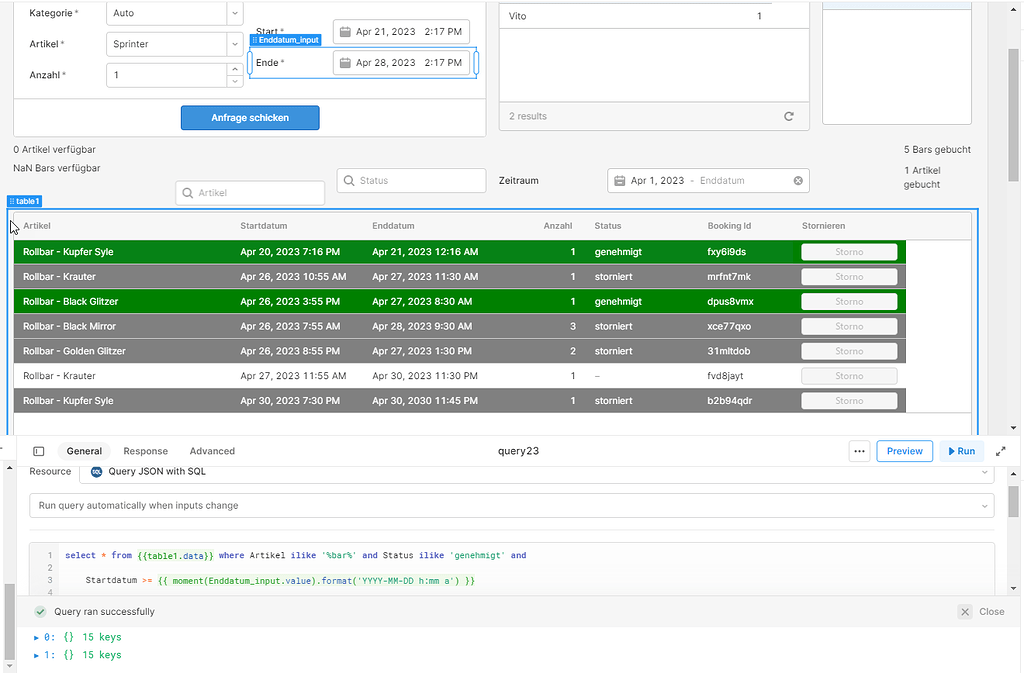Dismiss the Query ran successfully banner
Viewport: 1024px width, 673px height.
click(x=964, y=611)
